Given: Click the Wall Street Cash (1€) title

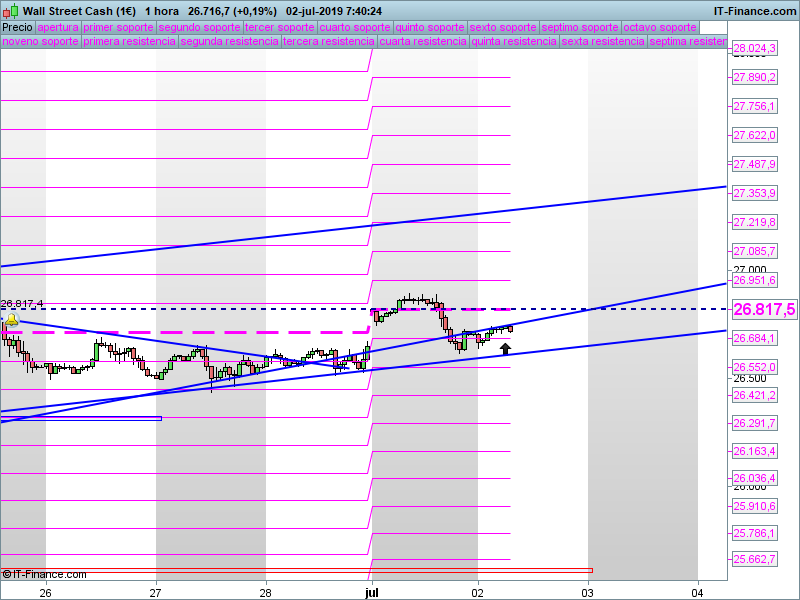Looking at the screenshot, I should pyautogui.click(x=79, y=11).
